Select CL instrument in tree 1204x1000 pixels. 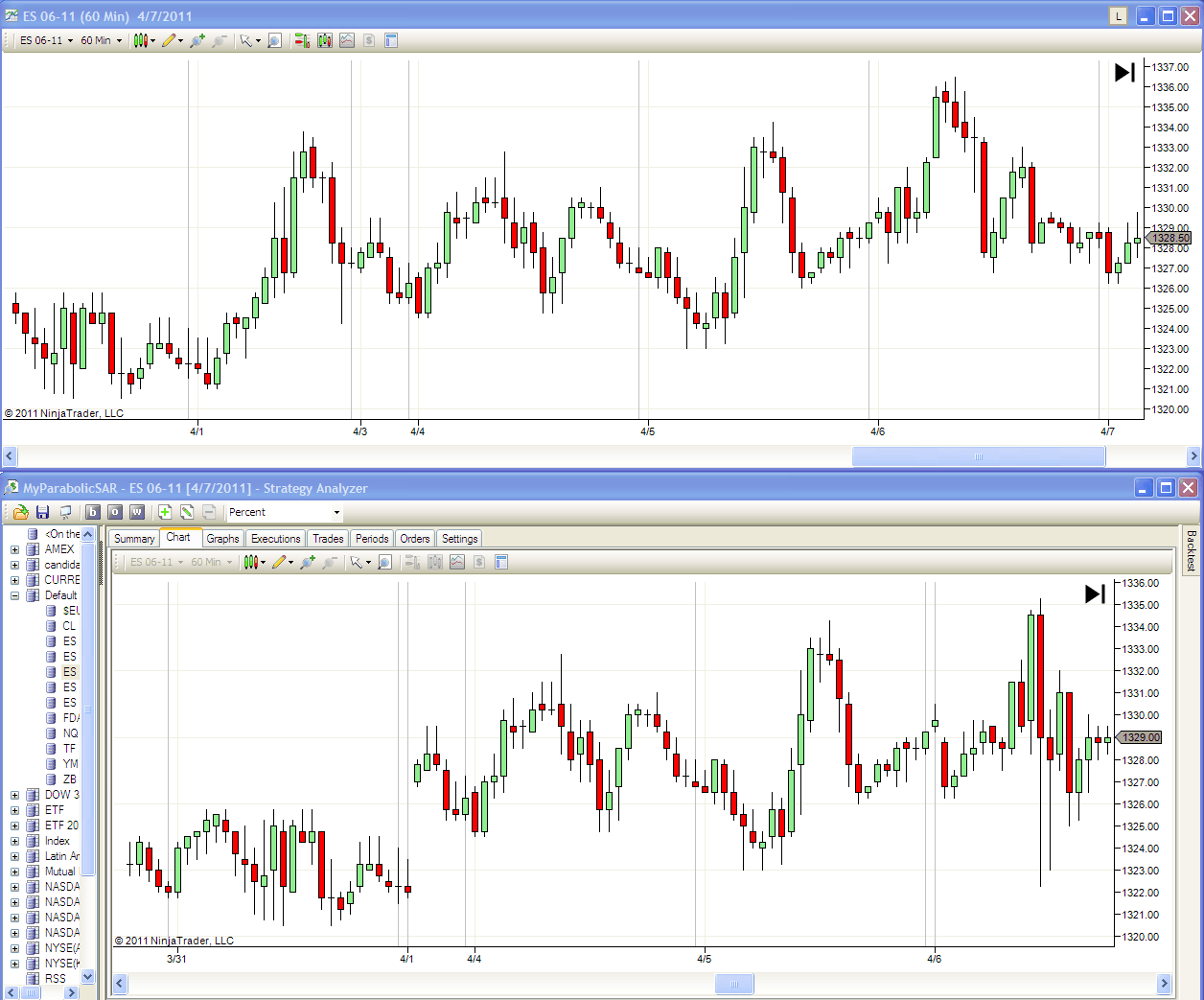[69, 626]
